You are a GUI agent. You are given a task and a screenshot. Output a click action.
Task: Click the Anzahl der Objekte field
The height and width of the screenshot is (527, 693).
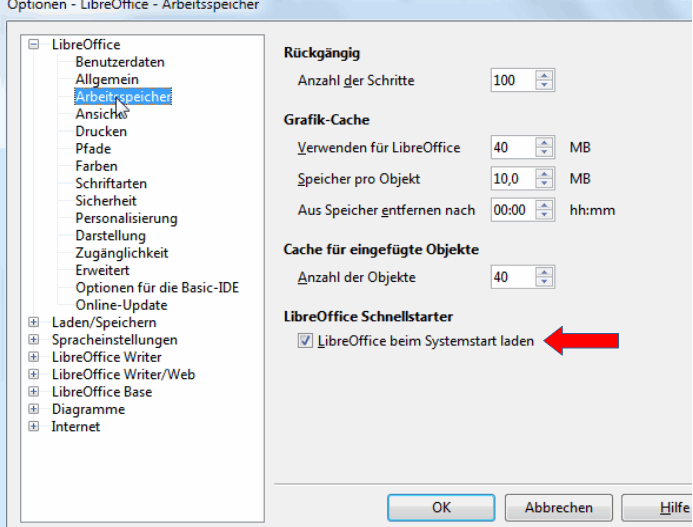point(513,277)
